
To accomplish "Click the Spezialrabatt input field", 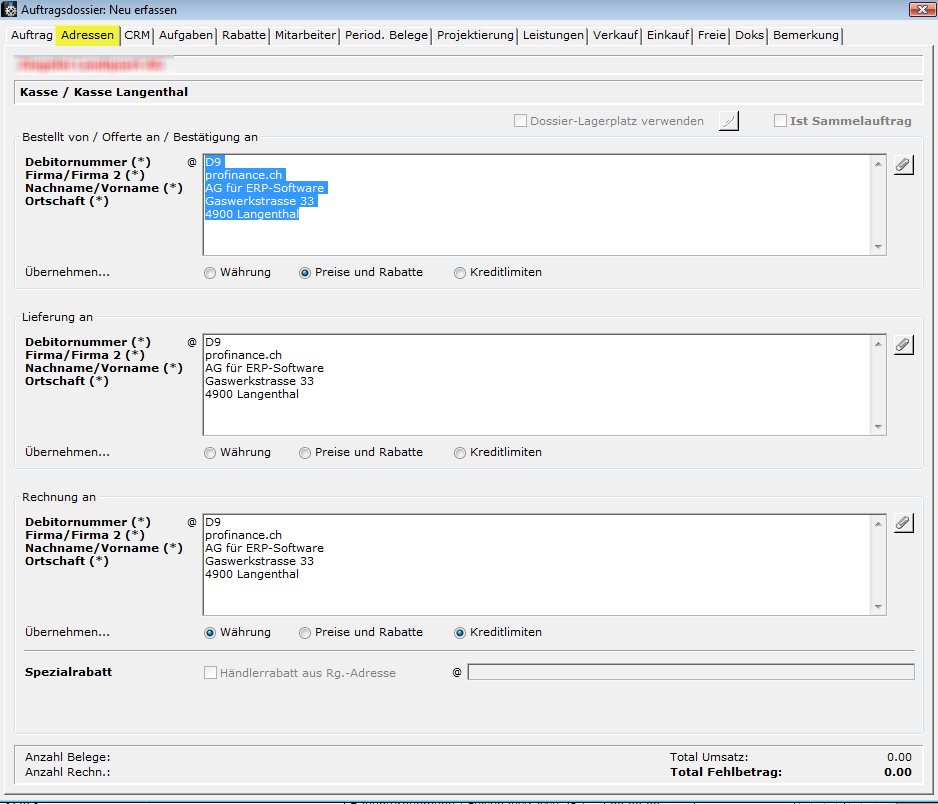I will pos(690,673).
